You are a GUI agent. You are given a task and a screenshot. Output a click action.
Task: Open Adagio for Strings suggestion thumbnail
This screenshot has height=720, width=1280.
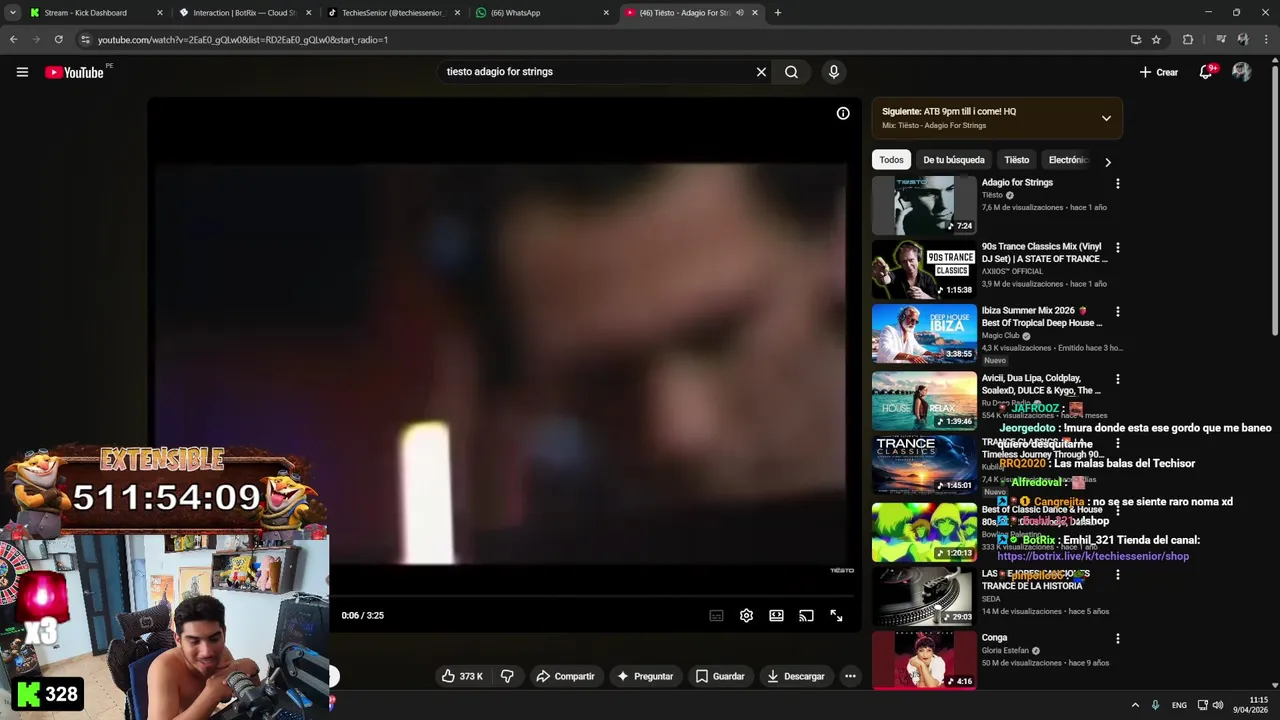click(x=924, y=205)
